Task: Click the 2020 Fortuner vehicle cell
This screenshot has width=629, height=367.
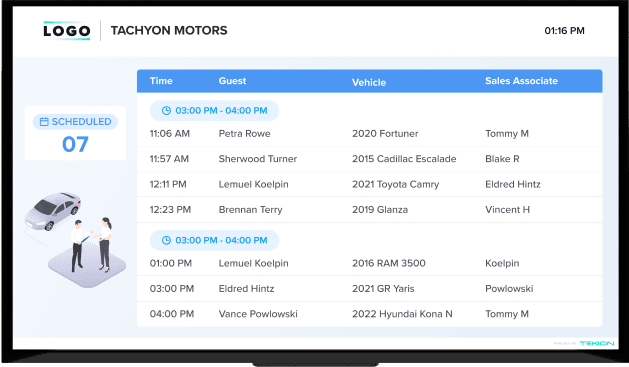Action: coord(385,134)
